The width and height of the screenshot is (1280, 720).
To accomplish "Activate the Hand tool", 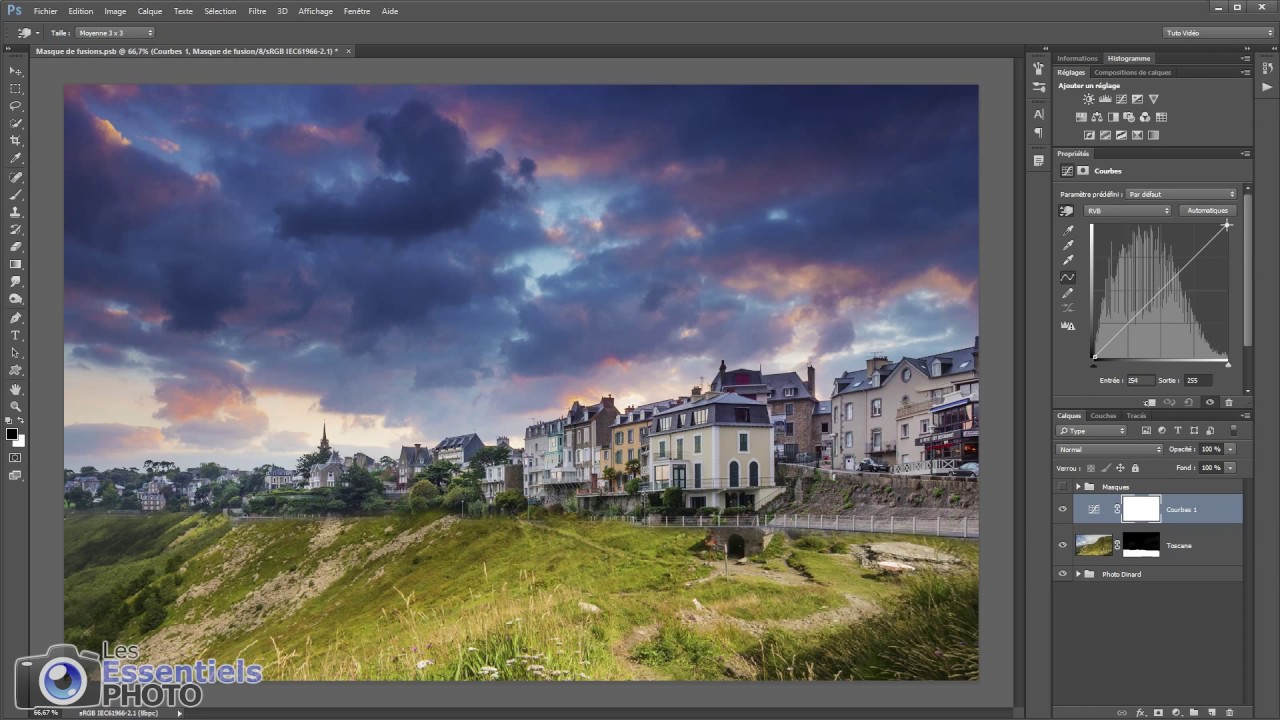I will point(15,389).
